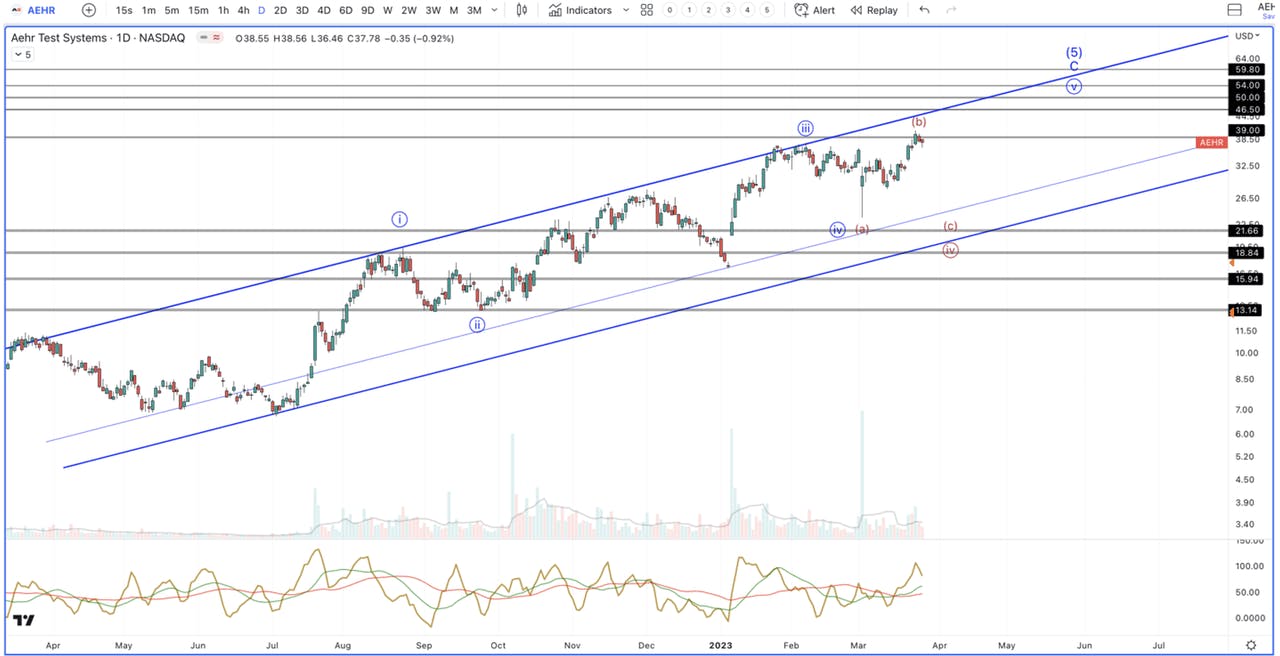Open the layout grid templates icon

(x=647, y=10)
